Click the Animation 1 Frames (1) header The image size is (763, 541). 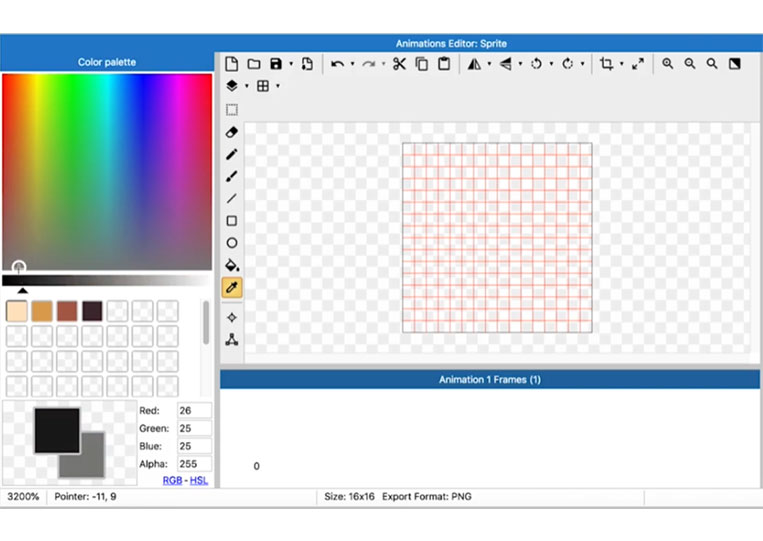[x=490, y=379]
